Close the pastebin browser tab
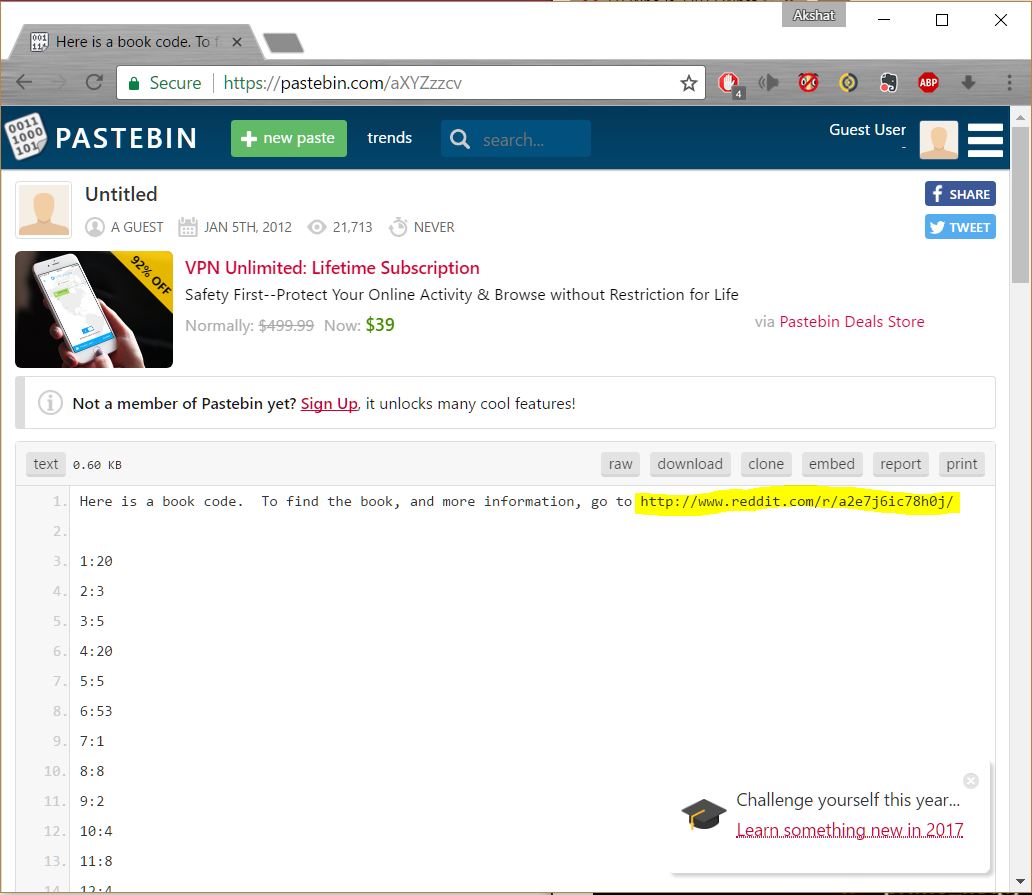 (x=237, y=42)
